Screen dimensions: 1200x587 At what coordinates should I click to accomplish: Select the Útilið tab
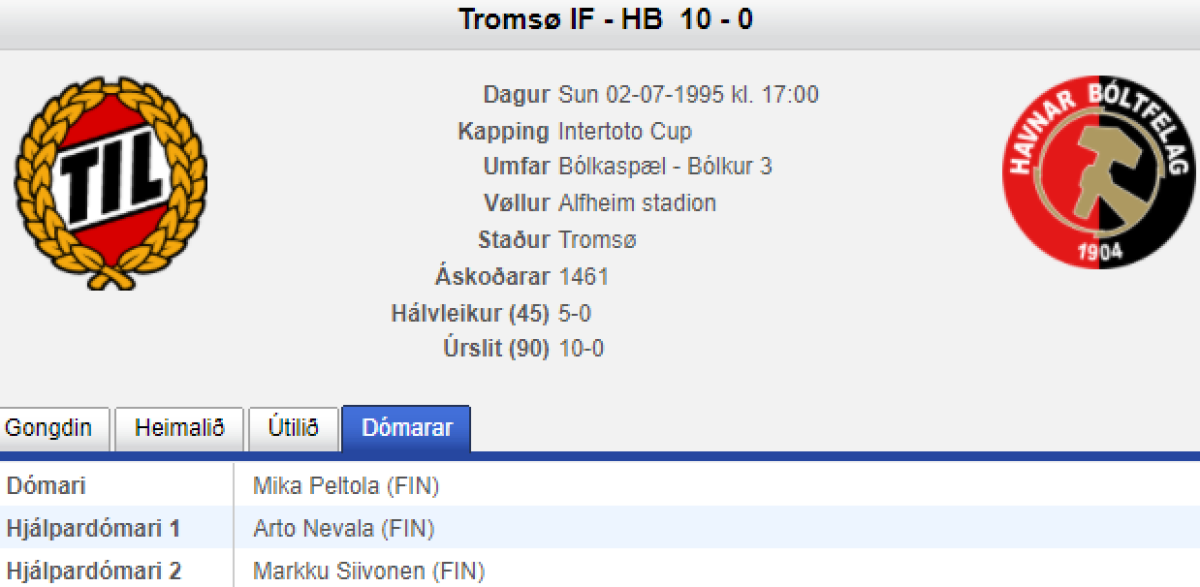(x=293, y=429)
